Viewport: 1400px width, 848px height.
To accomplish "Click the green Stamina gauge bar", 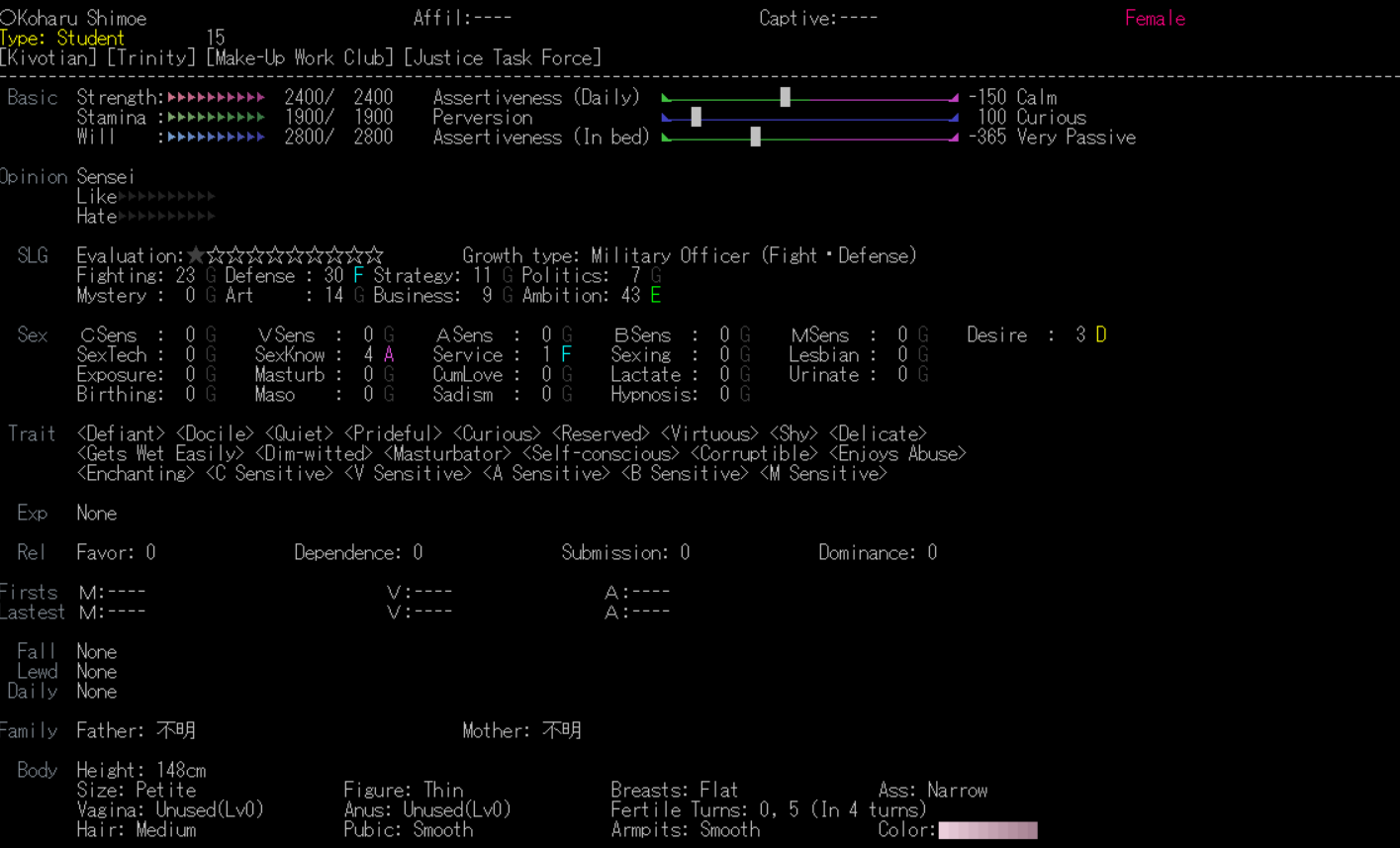I will click(x=216, y=118).
